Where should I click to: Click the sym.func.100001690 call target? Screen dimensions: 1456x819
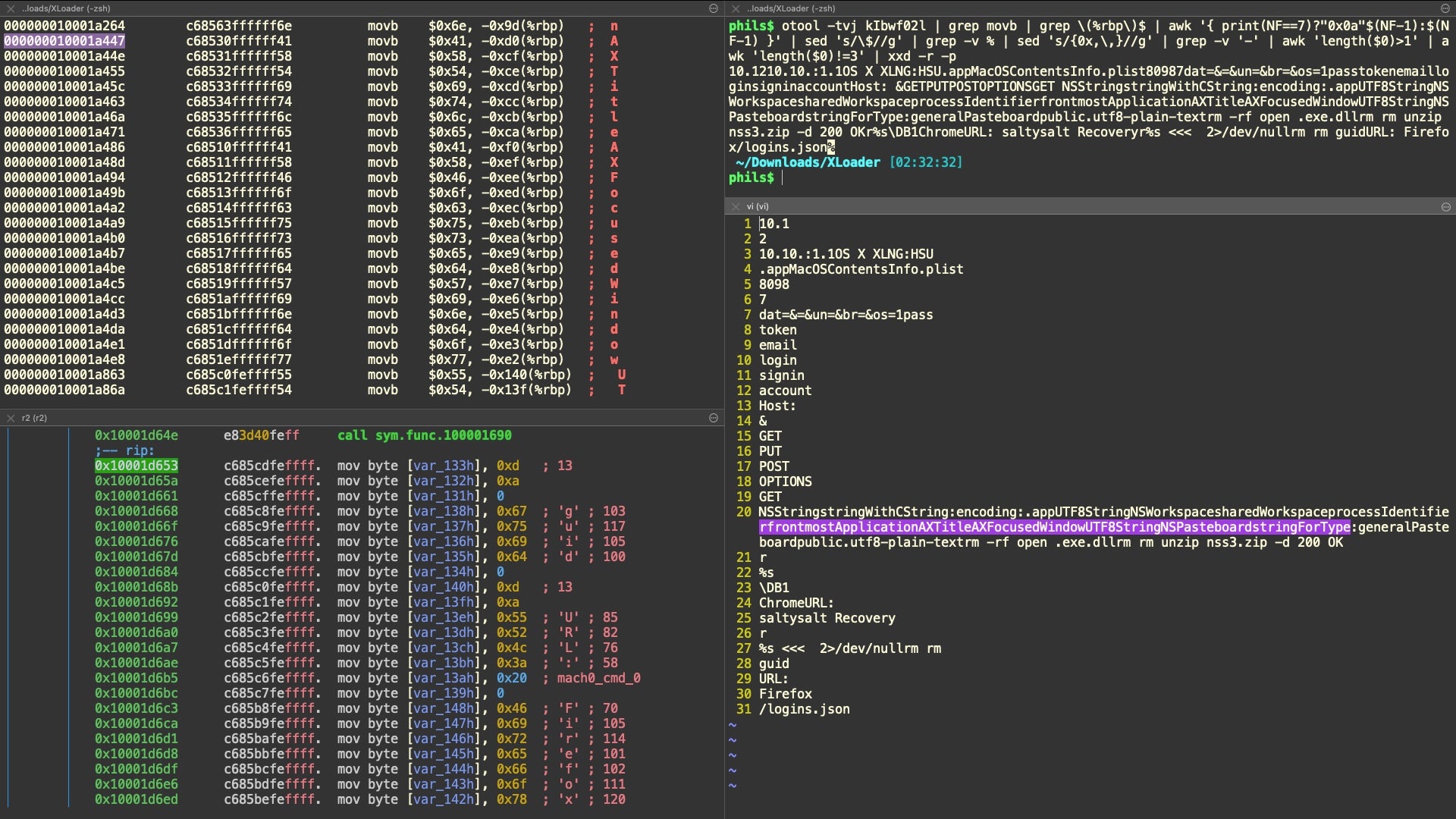tap(443, 435)
